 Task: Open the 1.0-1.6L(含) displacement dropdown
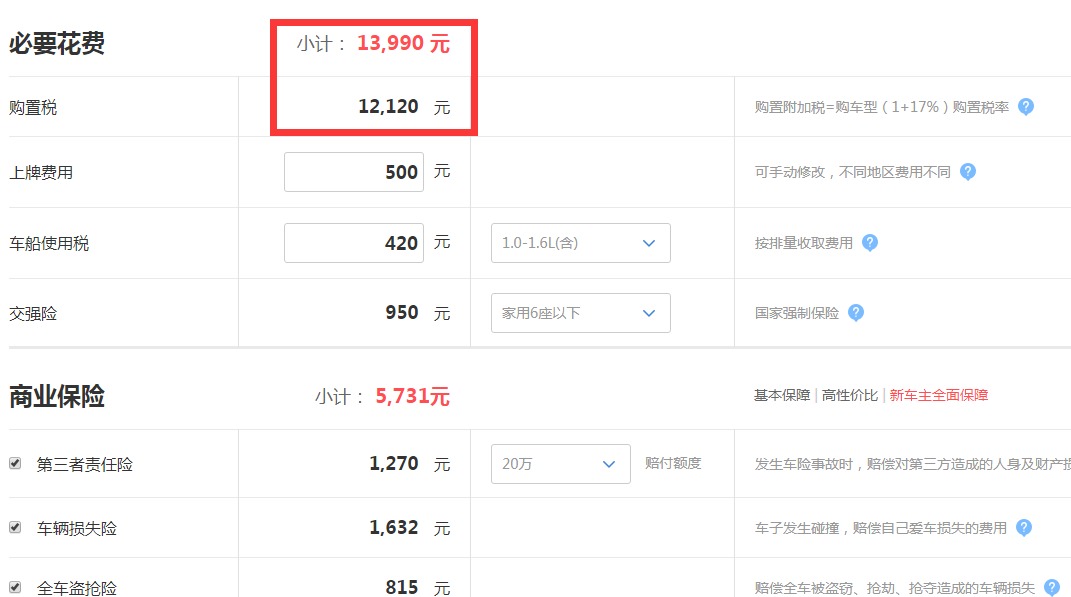(x=581, y=242)
